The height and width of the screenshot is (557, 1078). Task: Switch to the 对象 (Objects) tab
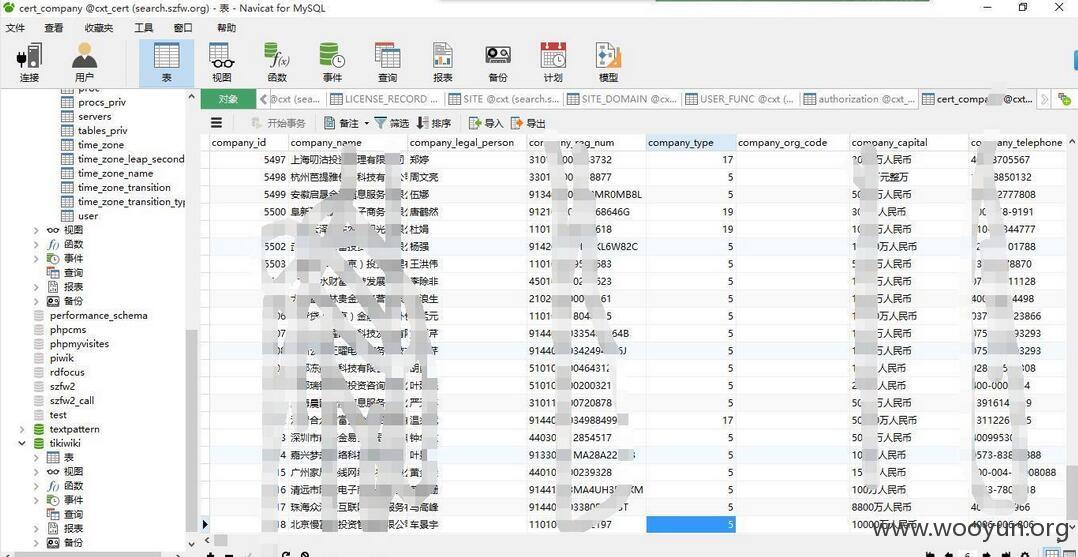tap(228, 99)
